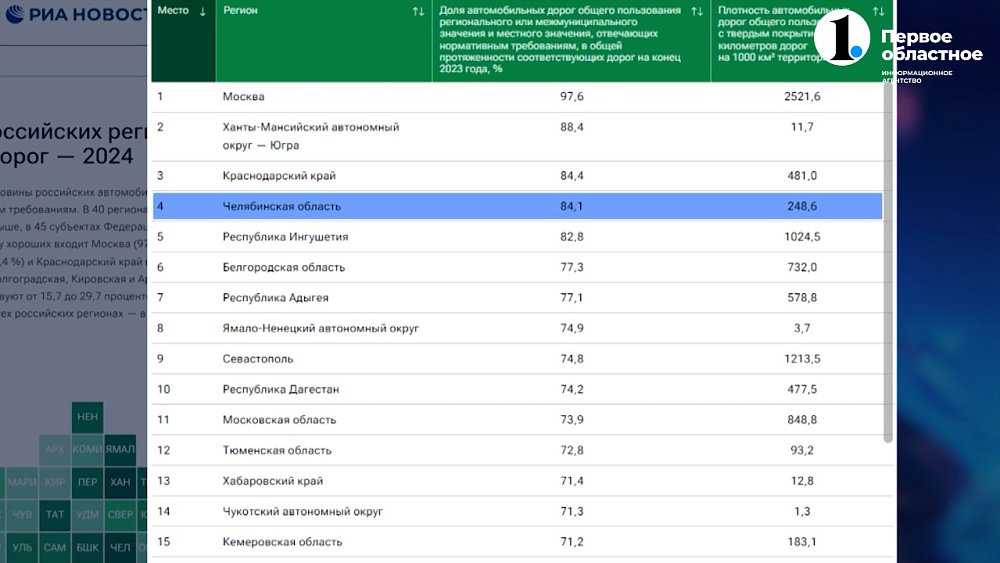The height and width of the screenshot is (563, 1000).
Task: Sort table by the Регион column arrows
Action: (x=418, y=11)
